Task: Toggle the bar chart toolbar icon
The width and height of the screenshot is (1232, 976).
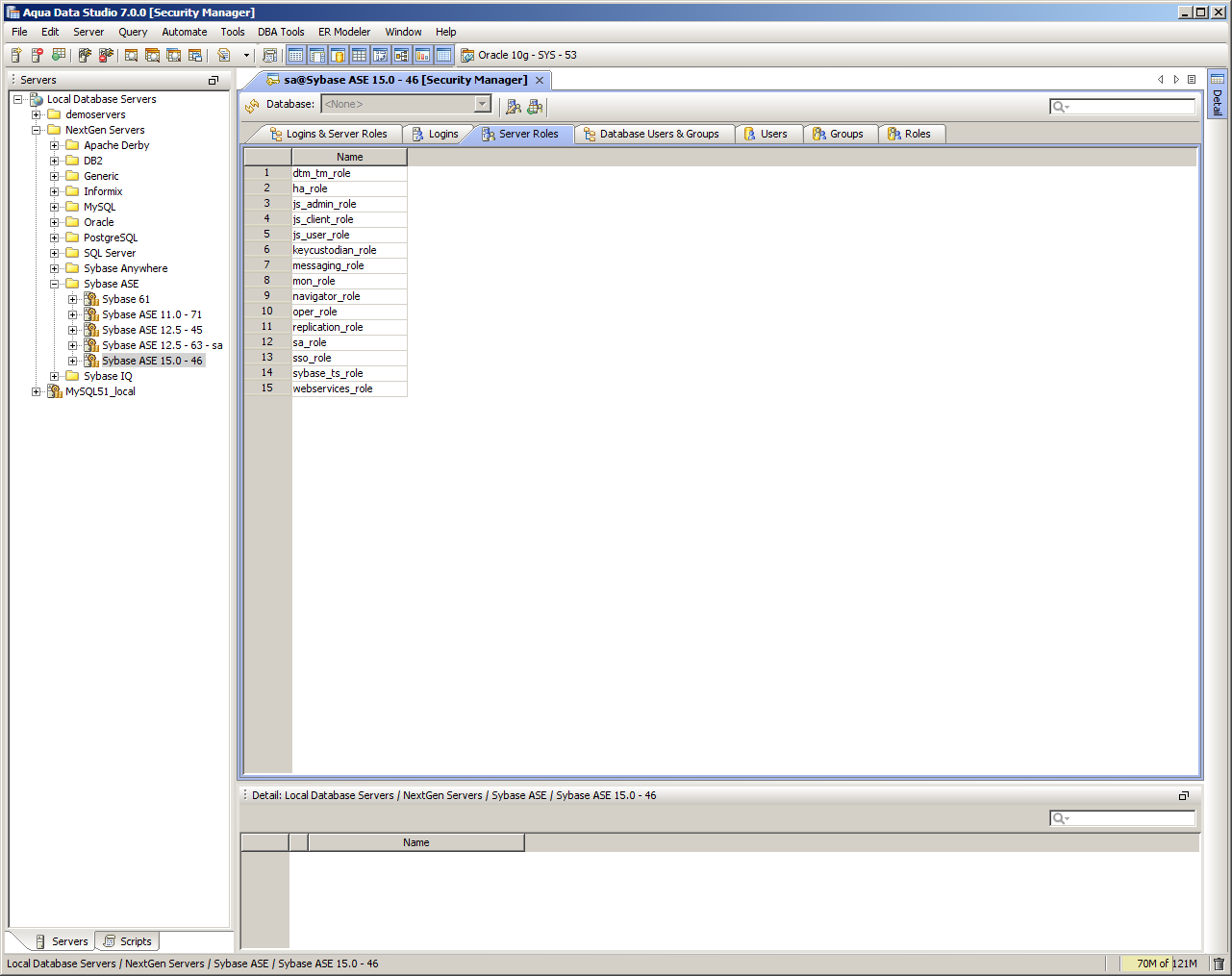Action: tap(422, 55)
